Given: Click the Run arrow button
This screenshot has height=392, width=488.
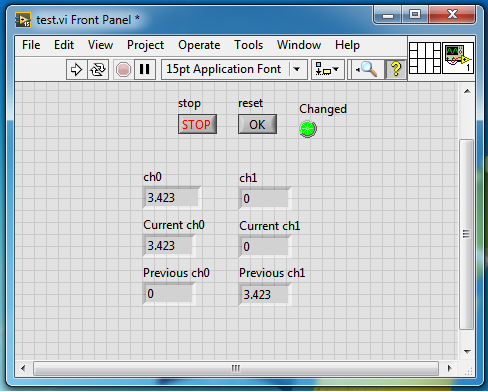Looking at the screenshot, I should click(x=77, y=70).
